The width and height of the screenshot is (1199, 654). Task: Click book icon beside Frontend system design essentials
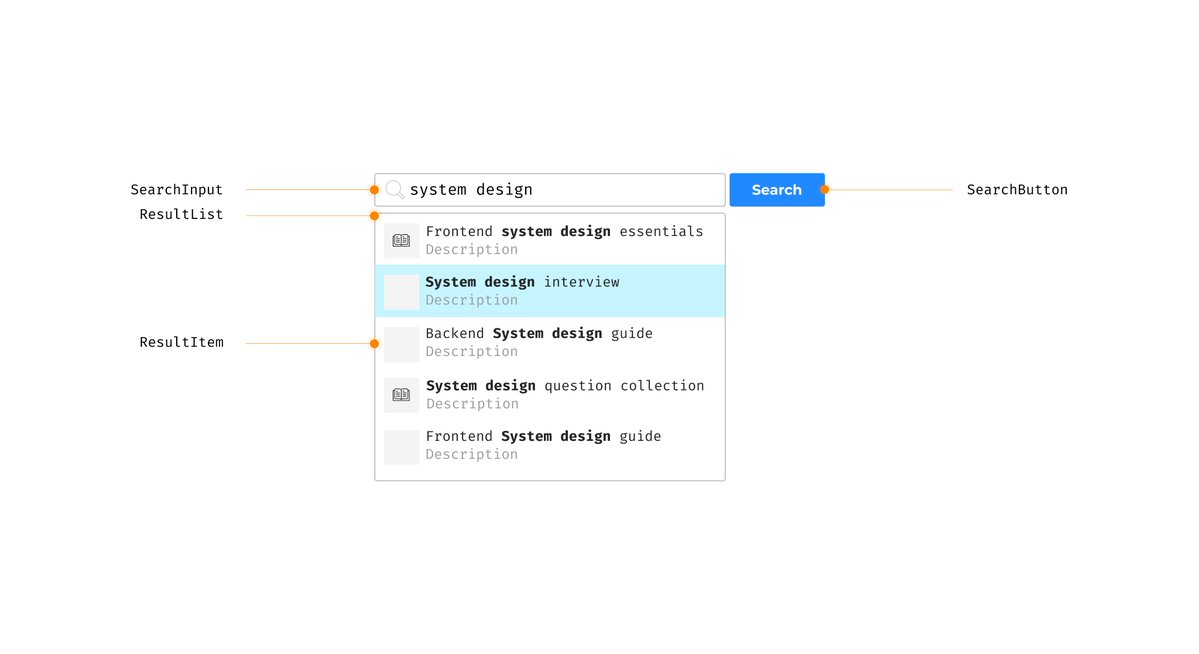(x=401, y=241)
